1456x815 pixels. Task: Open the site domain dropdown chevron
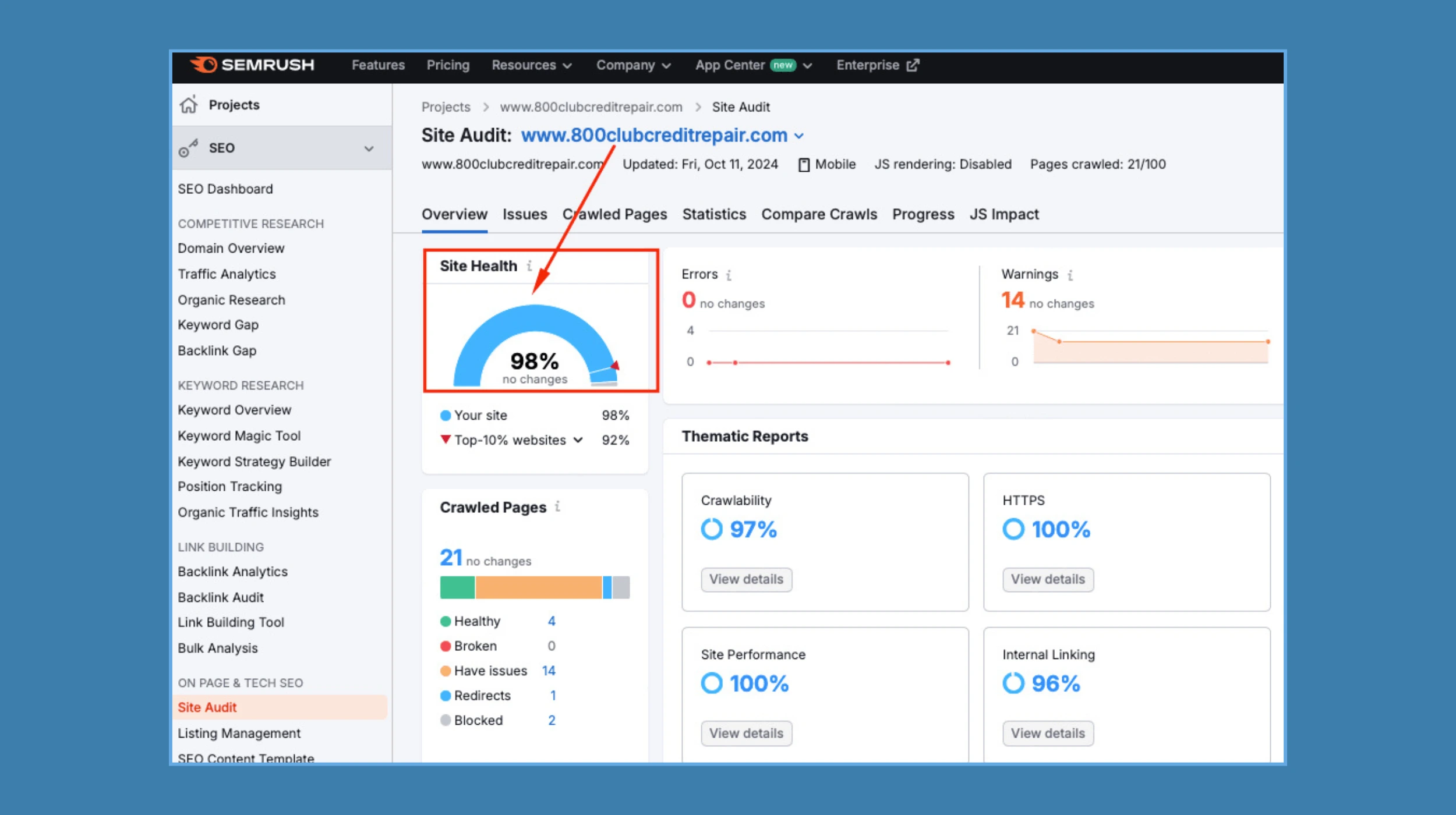pos(799,136)
